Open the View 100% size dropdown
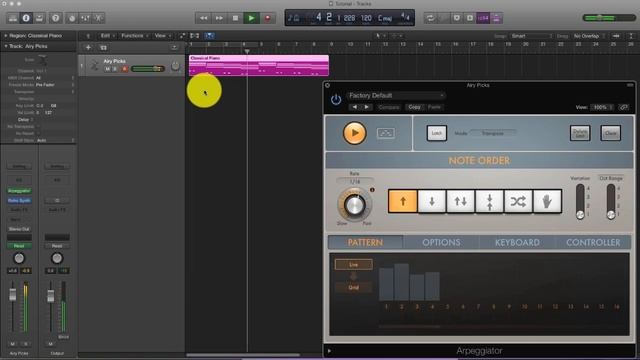This screenshot has width=640, height=360. pyautogui.click(x=602, y=107)
